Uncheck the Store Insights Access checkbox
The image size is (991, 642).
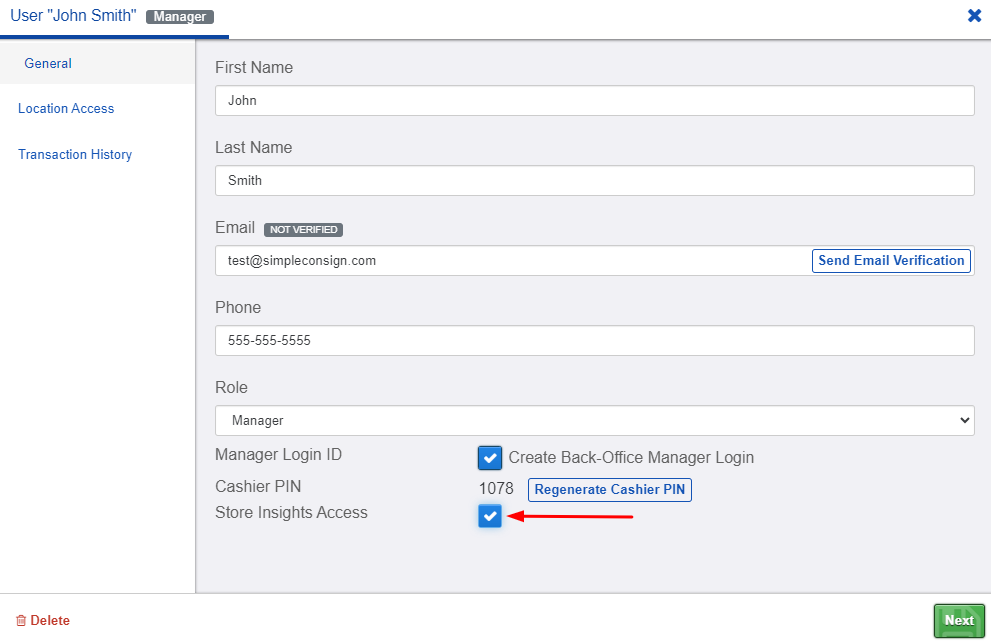click(x=490, y=516)
